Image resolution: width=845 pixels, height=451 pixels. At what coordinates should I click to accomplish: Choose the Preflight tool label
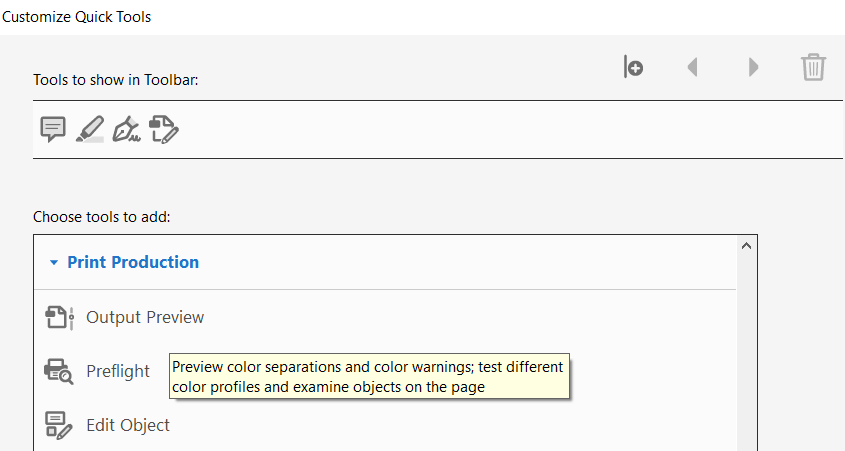pyautogui.click(x=118, y=371)
